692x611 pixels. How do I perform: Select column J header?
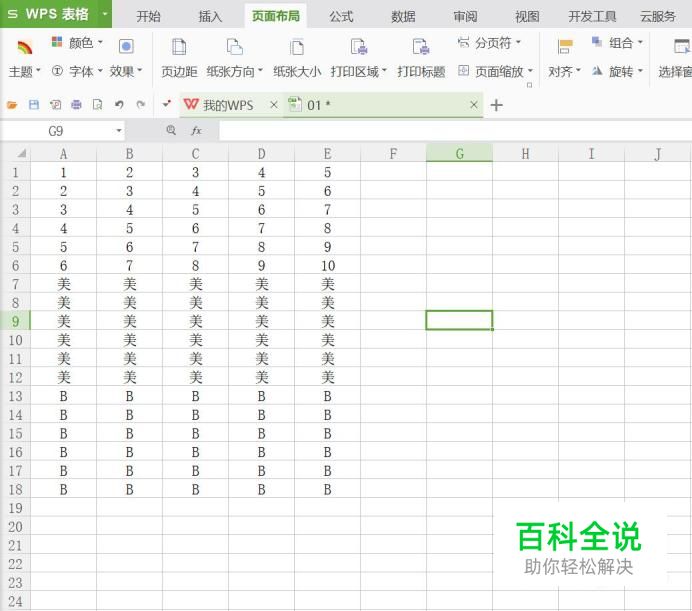[658, 154]
